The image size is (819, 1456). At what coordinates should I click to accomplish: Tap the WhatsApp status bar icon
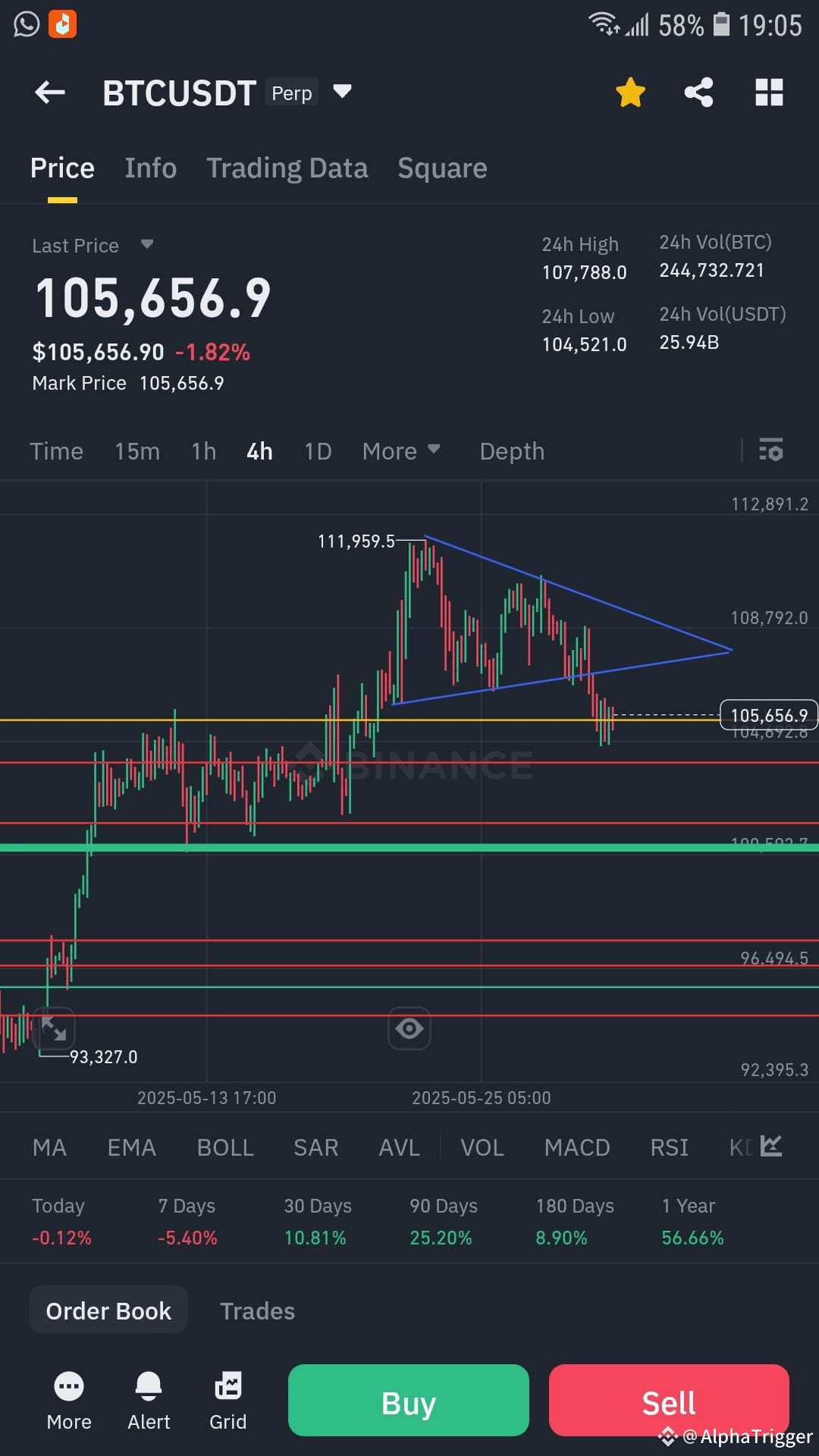pos(27,24)
